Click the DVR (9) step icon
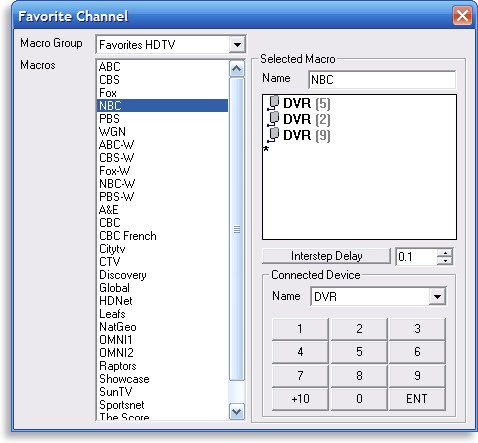The height and width of the screenshot is (443, 478). (x=273, y=135)
